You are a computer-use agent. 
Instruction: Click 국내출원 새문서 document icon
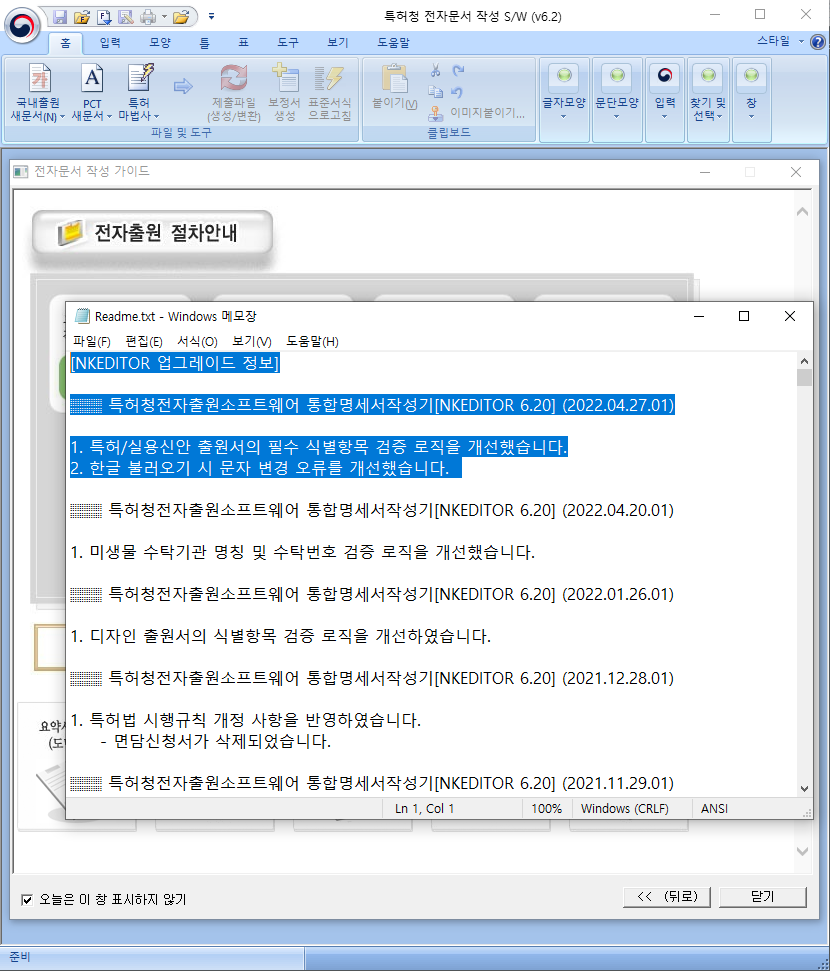tap(40, 79)
